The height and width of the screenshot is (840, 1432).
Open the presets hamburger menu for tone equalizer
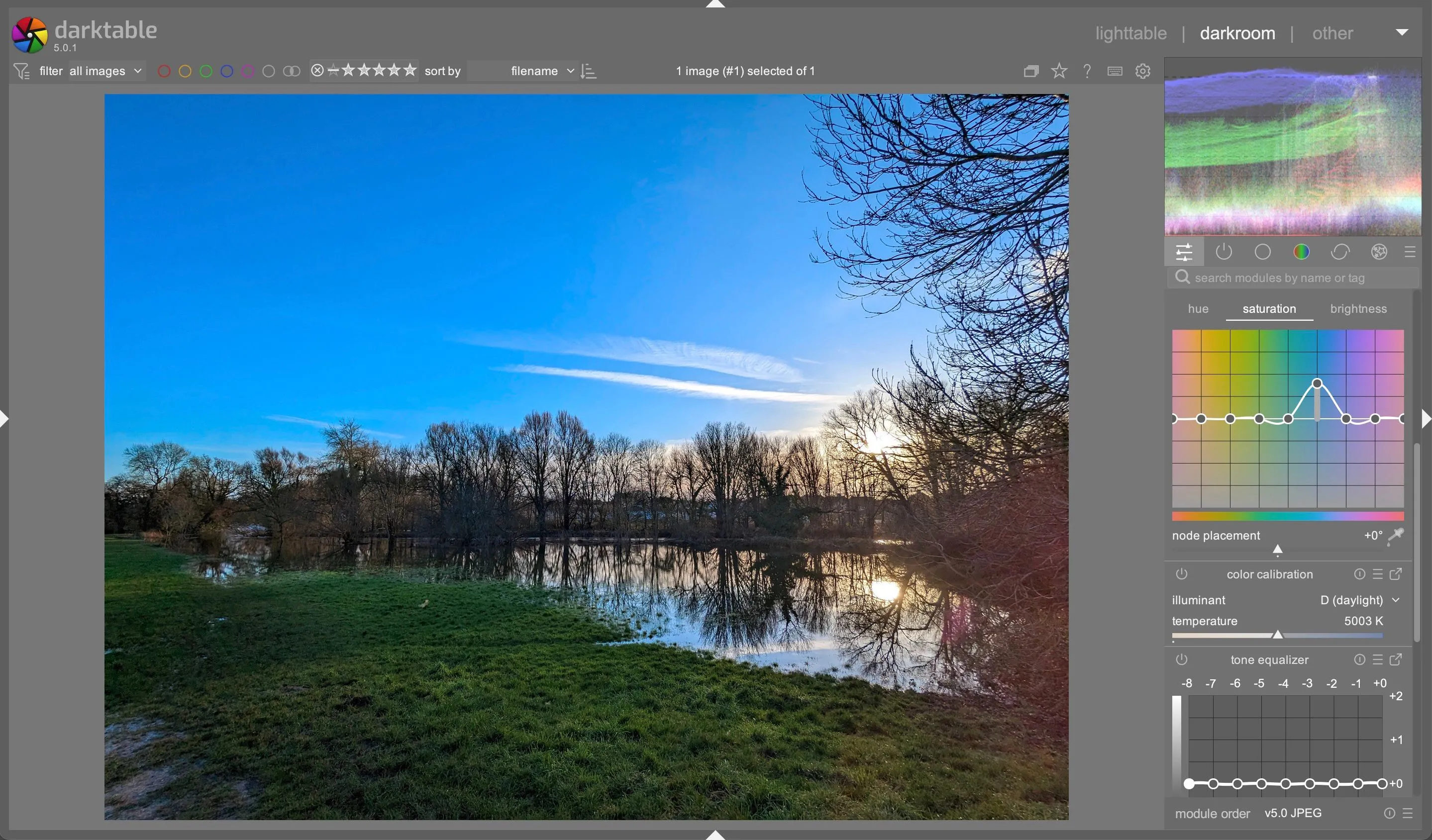tap(1377, 659)
